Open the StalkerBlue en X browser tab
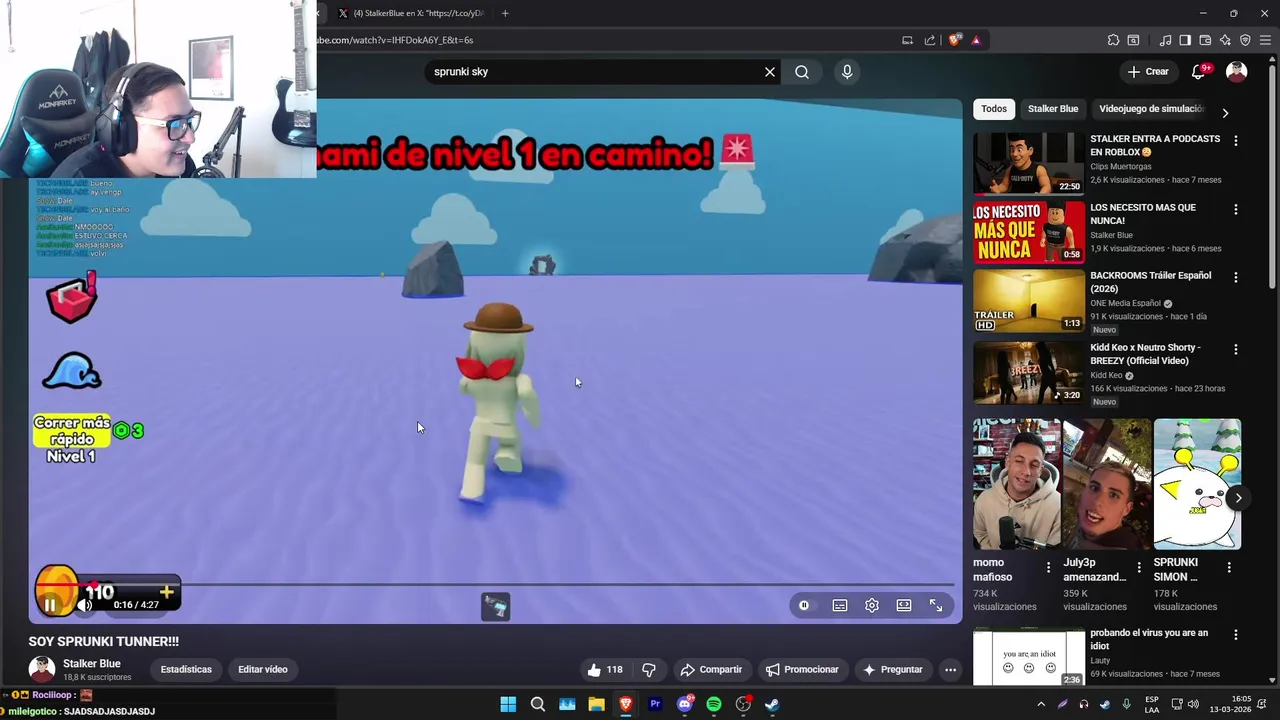This screenshot has height=720, width=1280. coord(412,13)
